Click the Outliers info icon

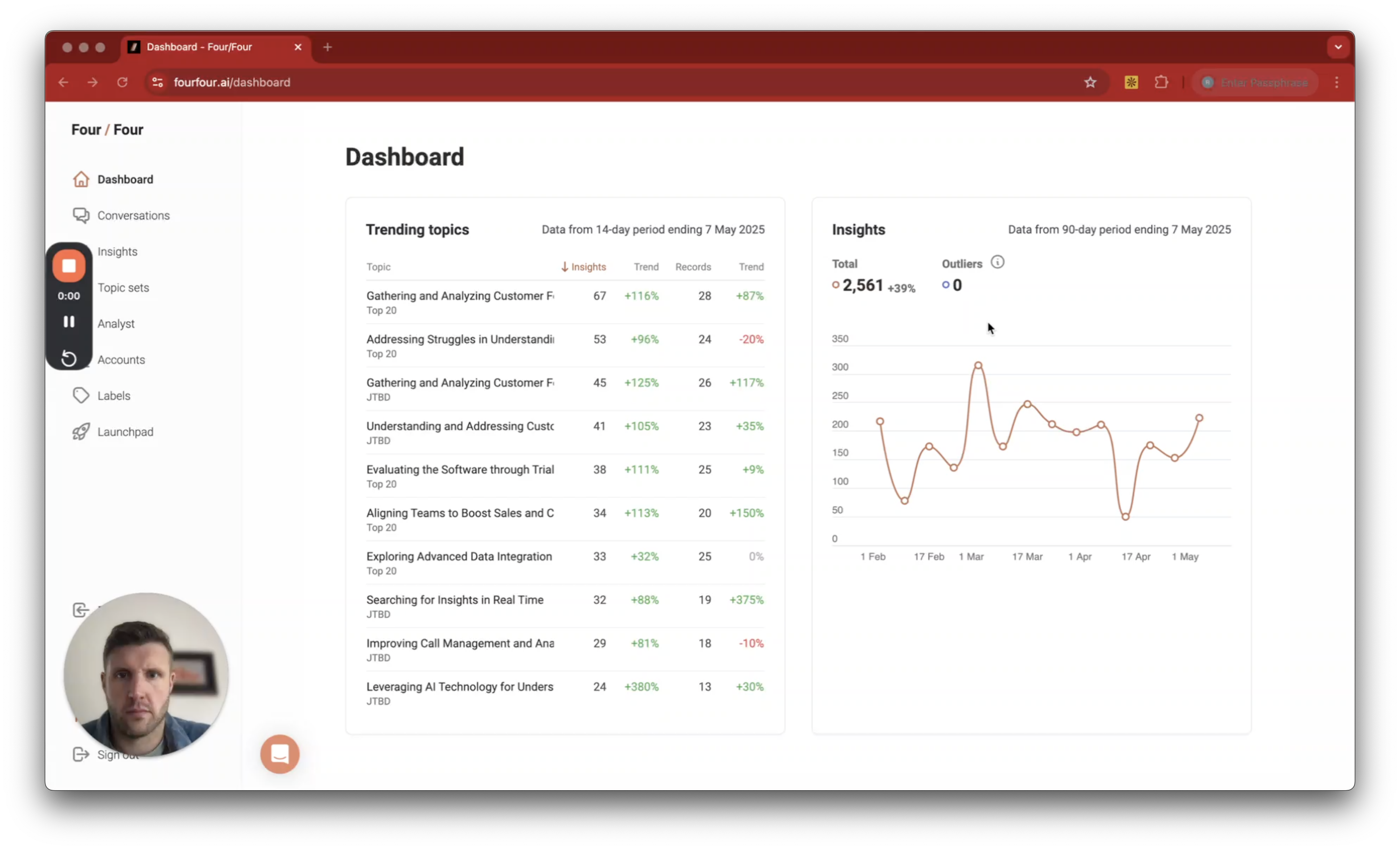pyautogui.click(x=997, y=262)
